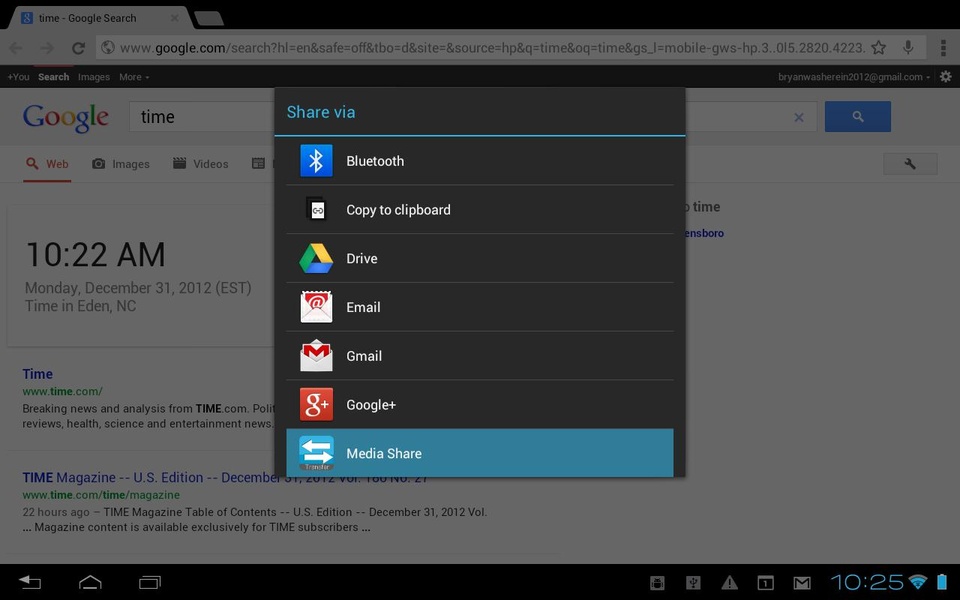
Task: Open warning triangle notification icon
Action: tap(729, 582)
